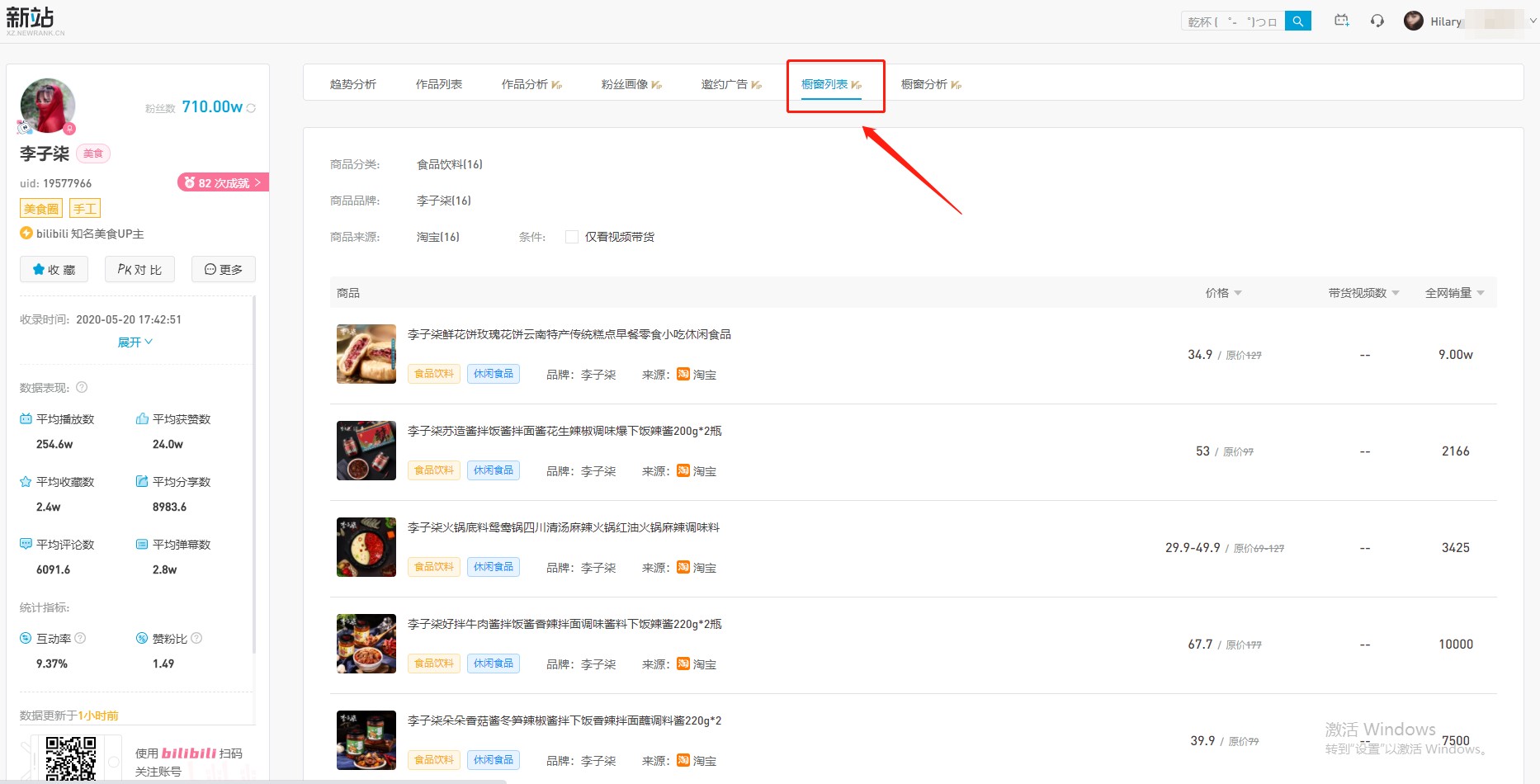Click the bilibili TV icon in header

point(1342,21)
